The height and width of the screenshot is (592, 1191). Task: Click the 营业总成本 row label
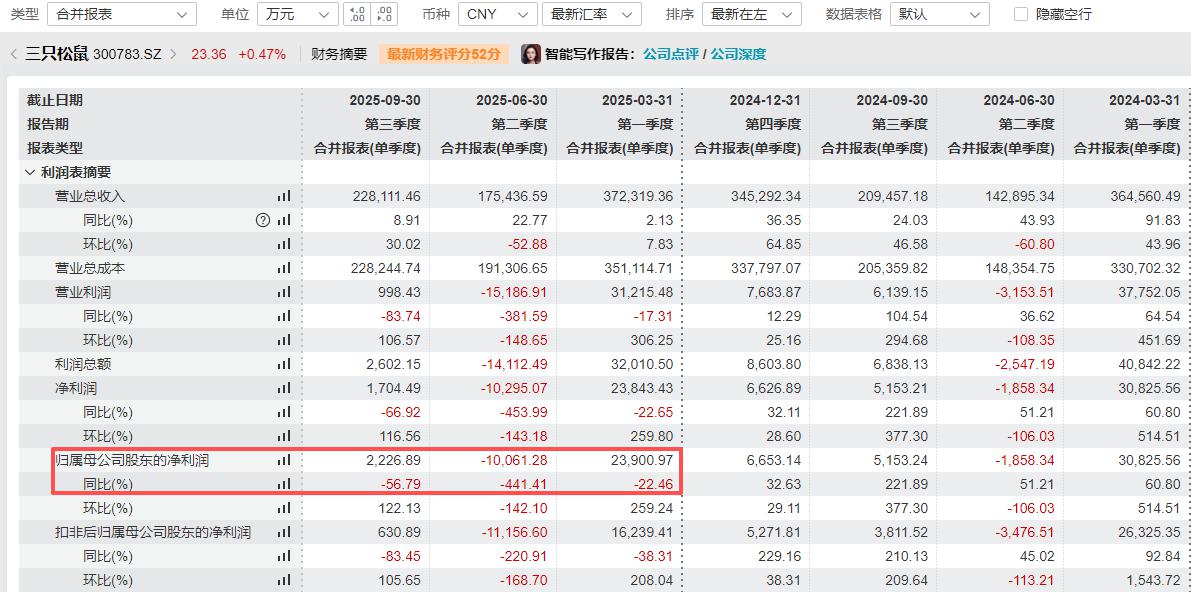pyautogui.click(x=90, y=268)
